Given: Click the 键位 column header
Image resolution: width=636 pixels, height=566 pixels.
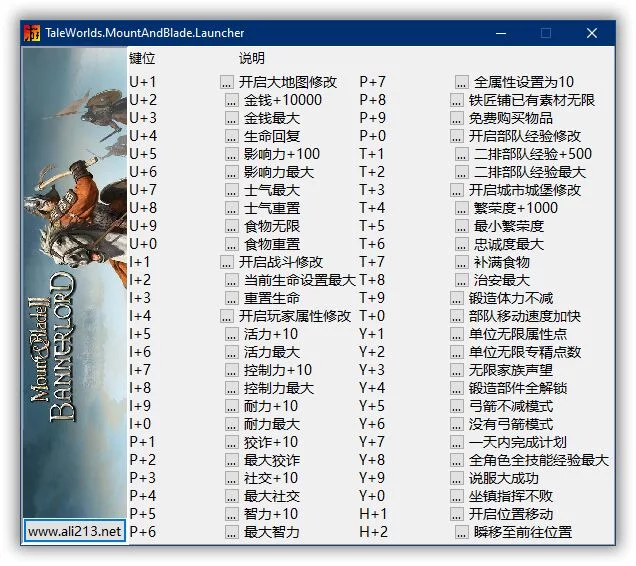Looking at the screenshot, I should coord(142,58).
